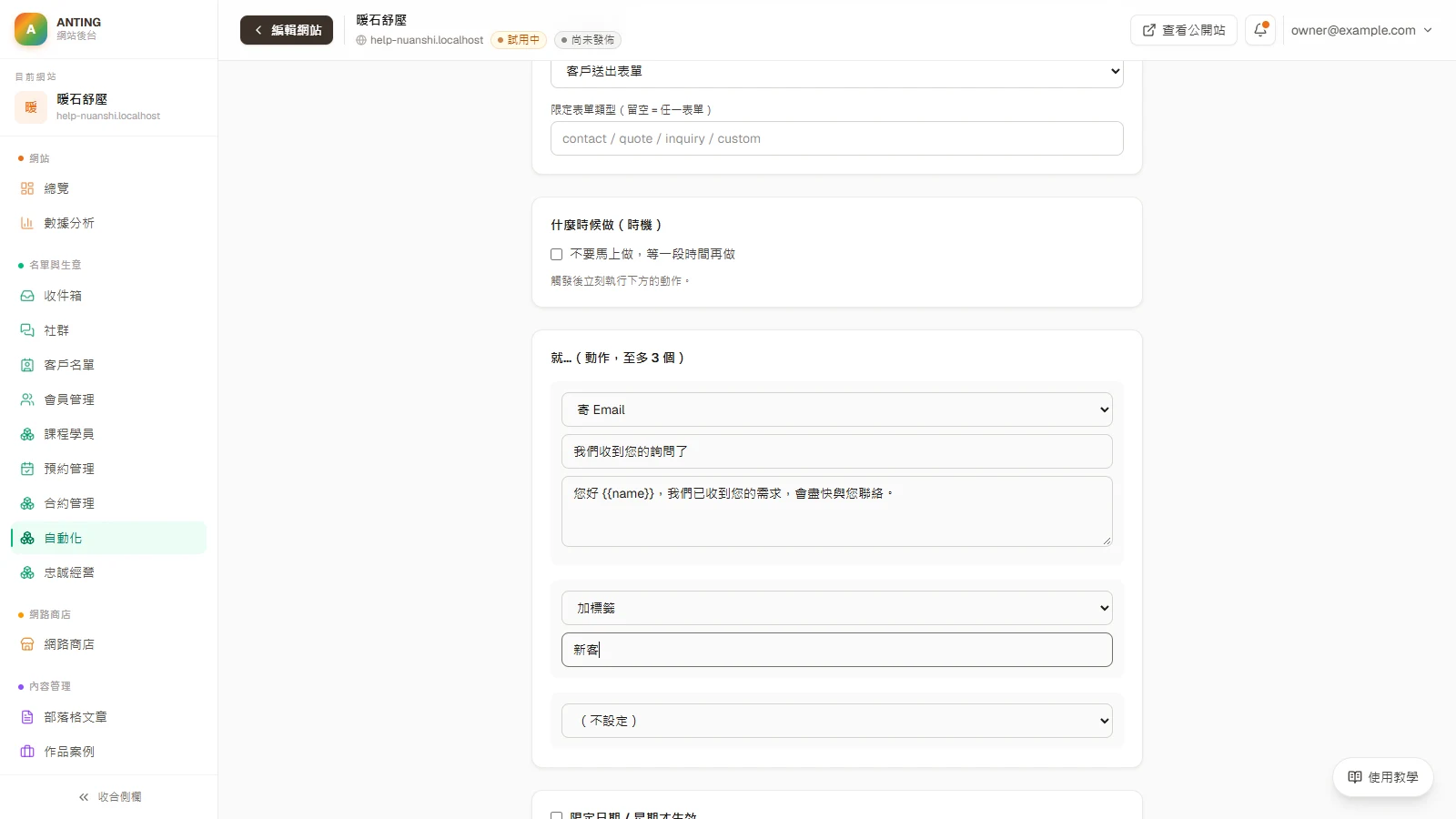Click the 課程學員 icon in sidebar
The width and height of the screenshot is (1456, 819).
point(27,434)
